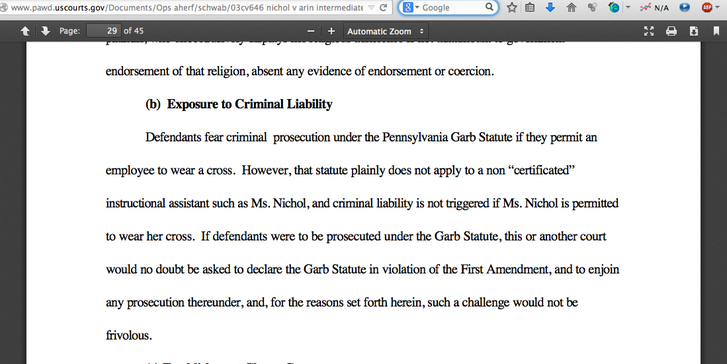Open the current view bookmark icon
Screen dimensions: 727x364
click(716, 31)
